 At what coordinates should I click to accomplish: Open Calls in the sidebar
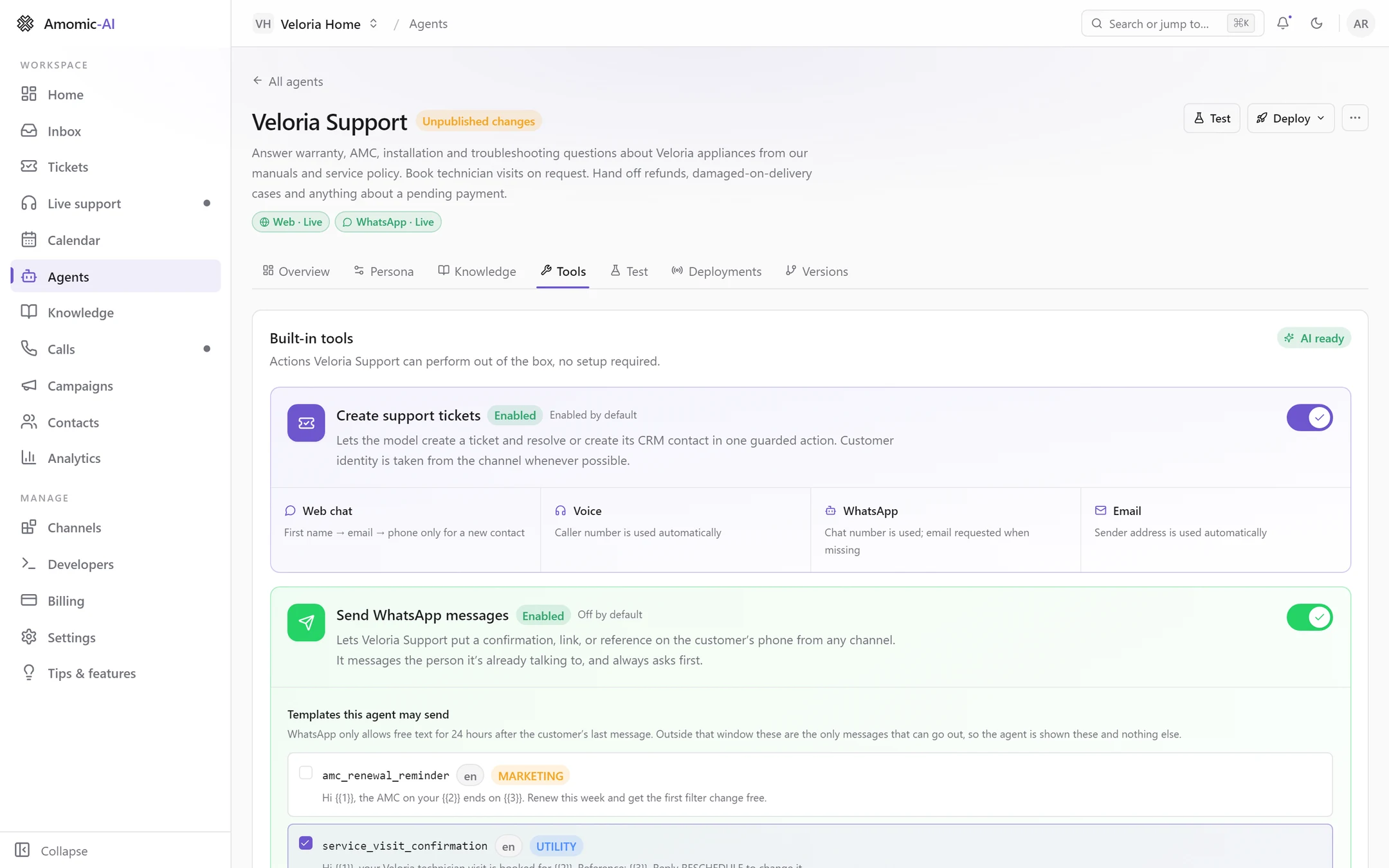[116, 349]
